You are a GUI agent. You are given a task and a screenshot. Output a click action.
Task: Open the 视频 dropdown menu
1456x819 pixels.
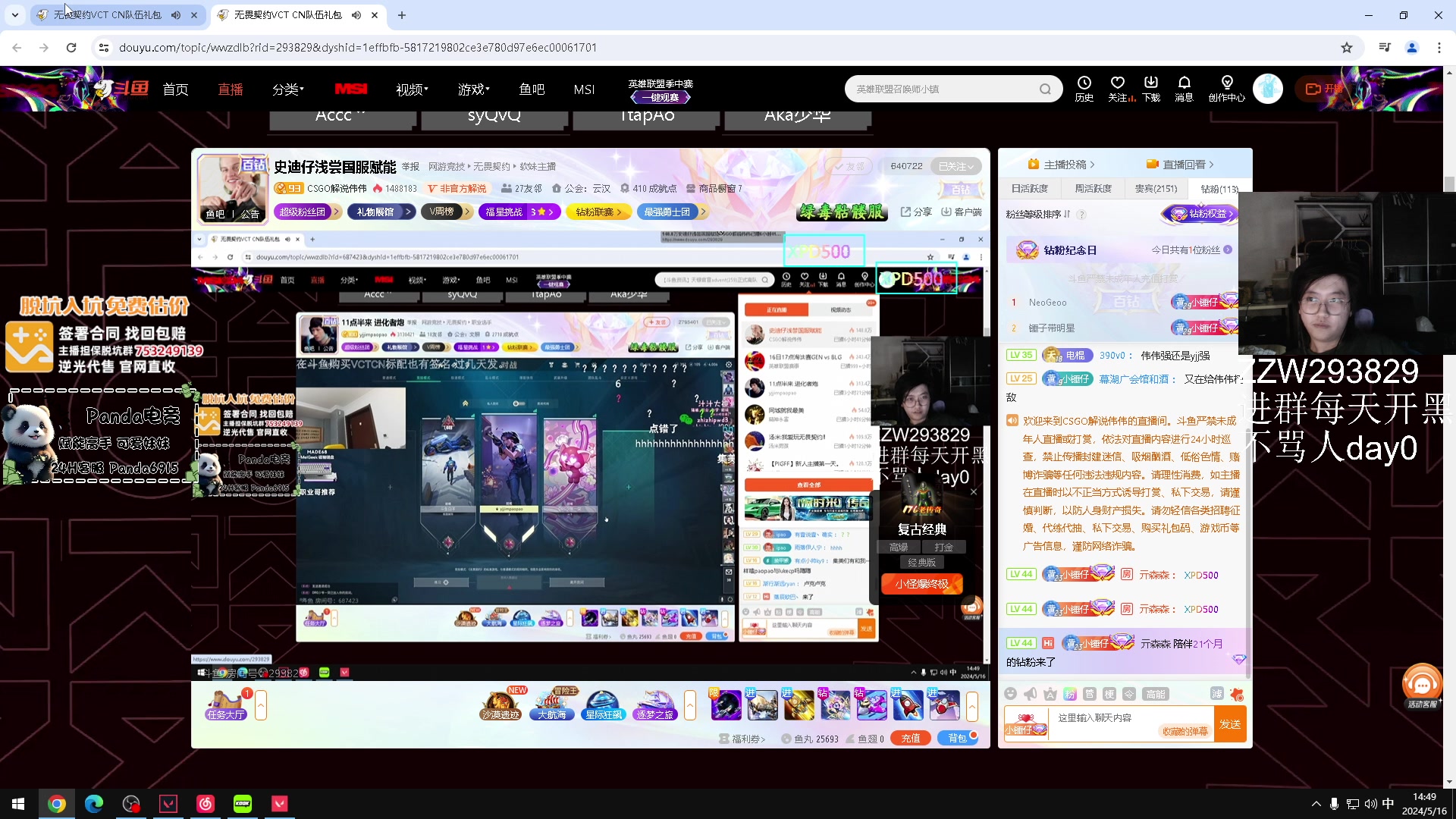click(x=410, y=89)
